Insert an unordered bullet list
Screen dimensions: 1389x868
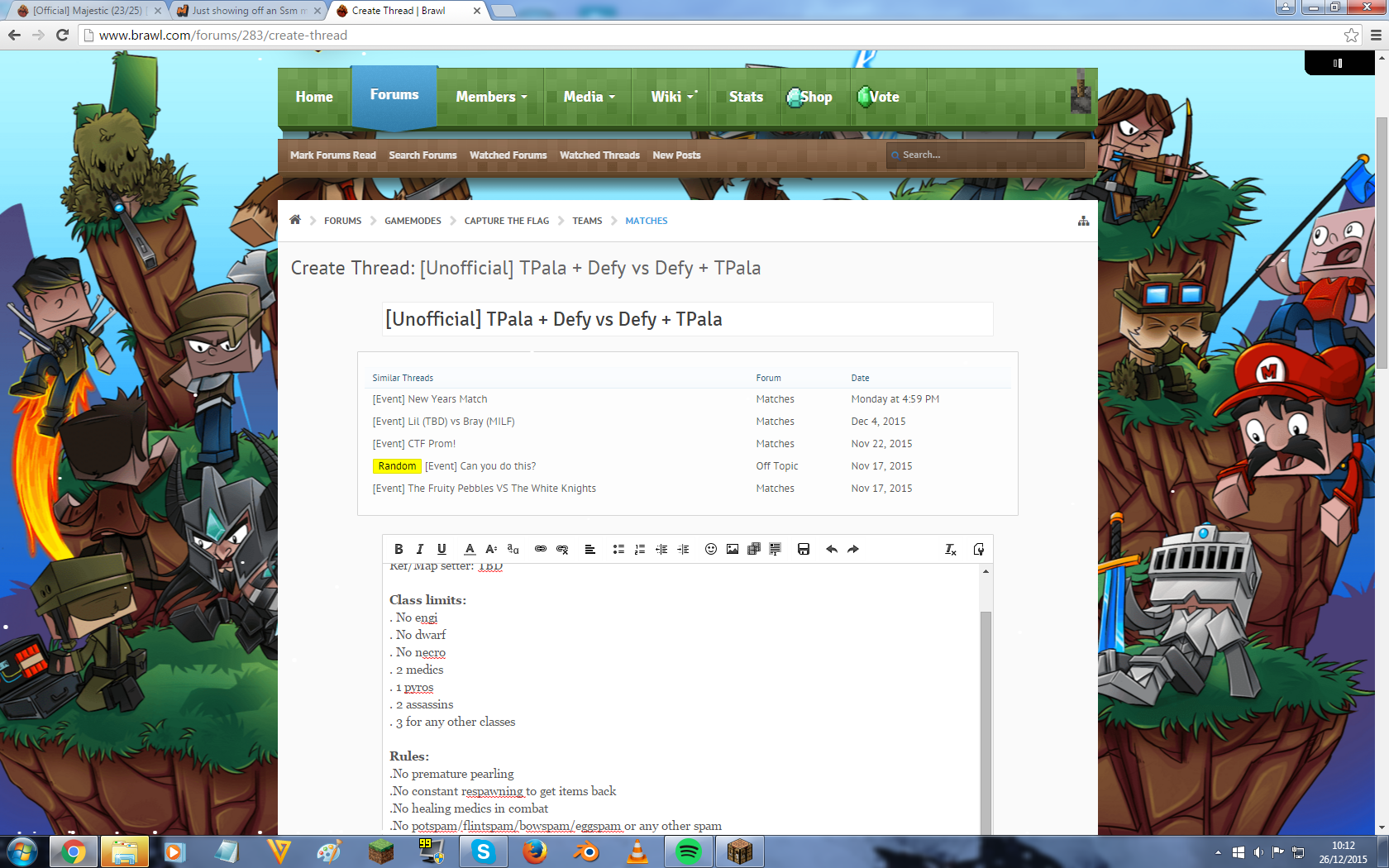pos(618,549)
